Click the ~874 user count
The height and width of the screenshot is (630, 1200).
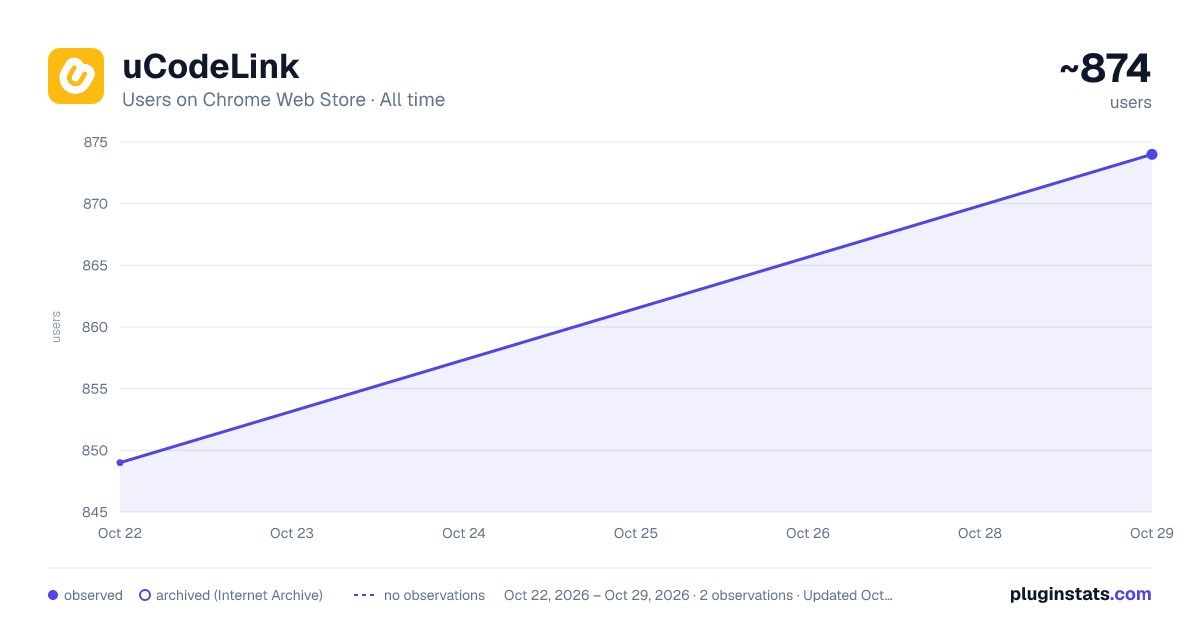click(x=1105, y=69)
